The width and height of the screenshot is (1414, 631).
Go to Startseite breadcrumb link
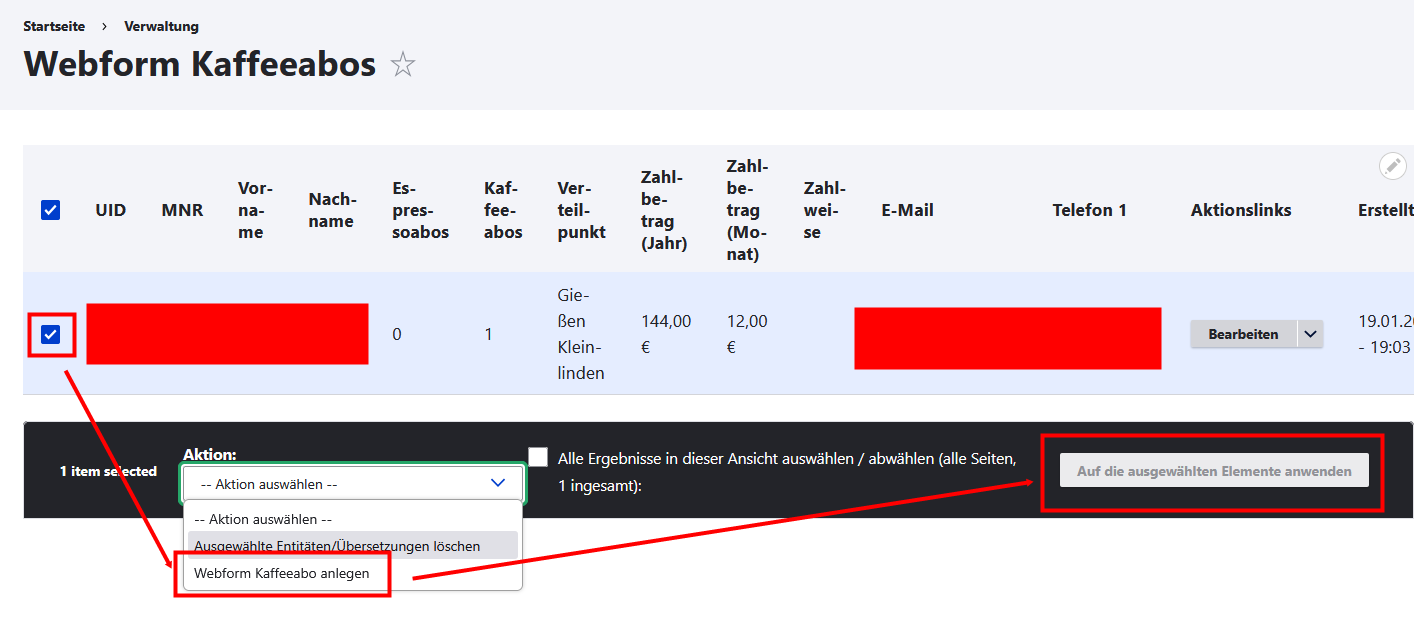[x=54, y=26]
